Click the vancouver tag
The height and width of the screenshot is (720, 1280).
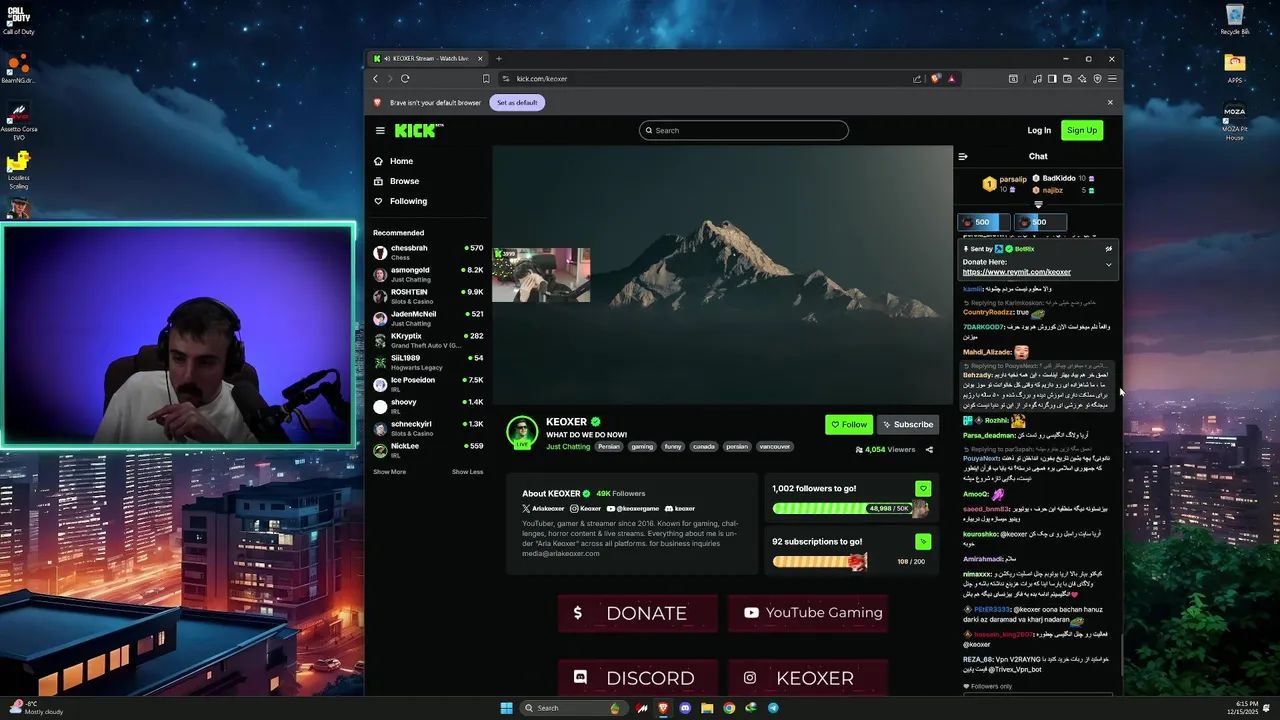pos(774,446)
